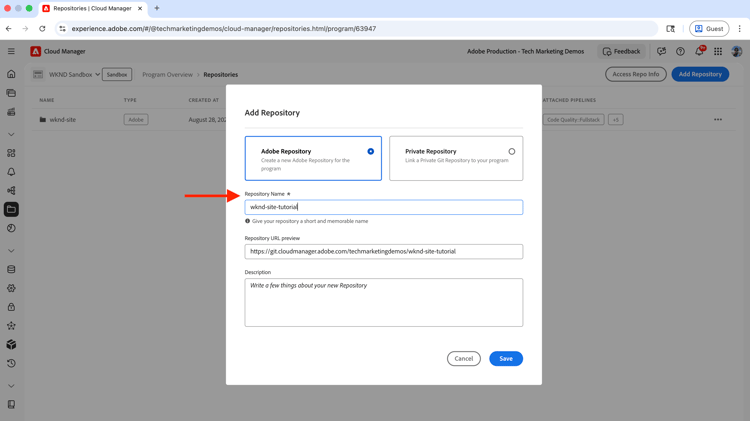Open the pipelines icon in sidebar
Image resolution: width=750 pixels, height=421 pixels.
(x=11, y=190)
